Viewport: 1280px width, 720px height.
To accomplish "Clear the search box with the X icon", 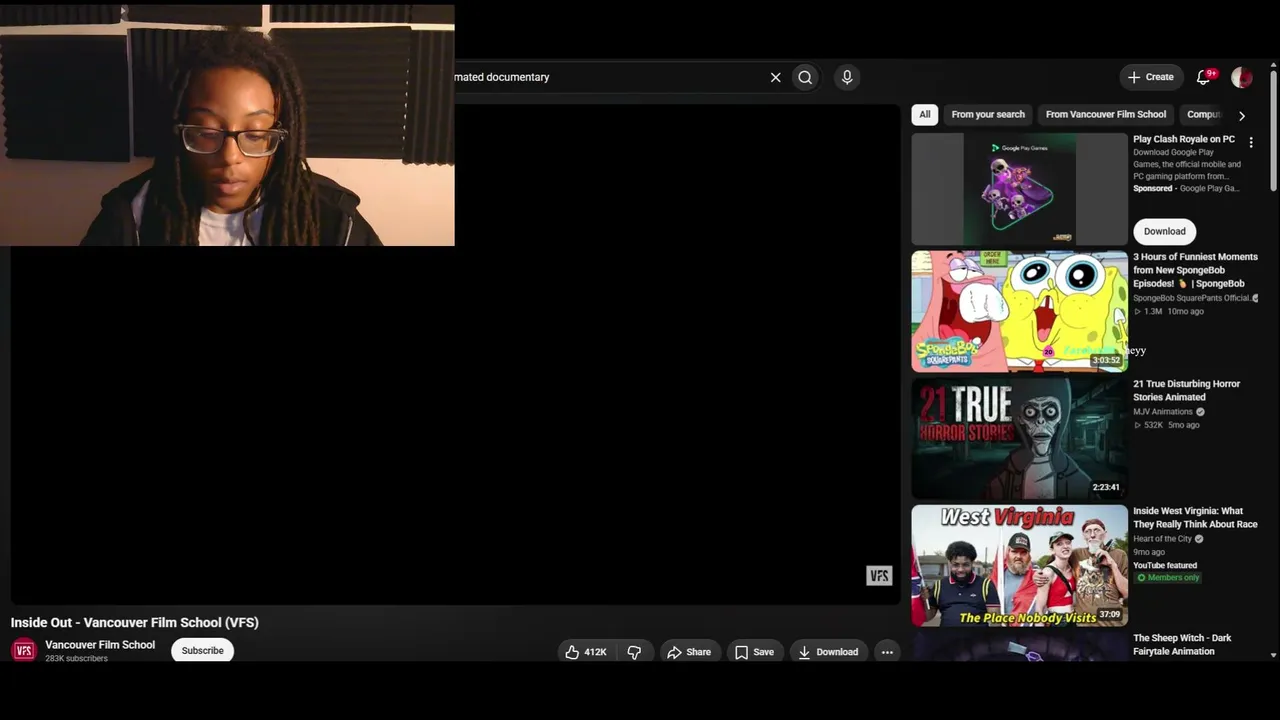I will [x=775, y=77].
